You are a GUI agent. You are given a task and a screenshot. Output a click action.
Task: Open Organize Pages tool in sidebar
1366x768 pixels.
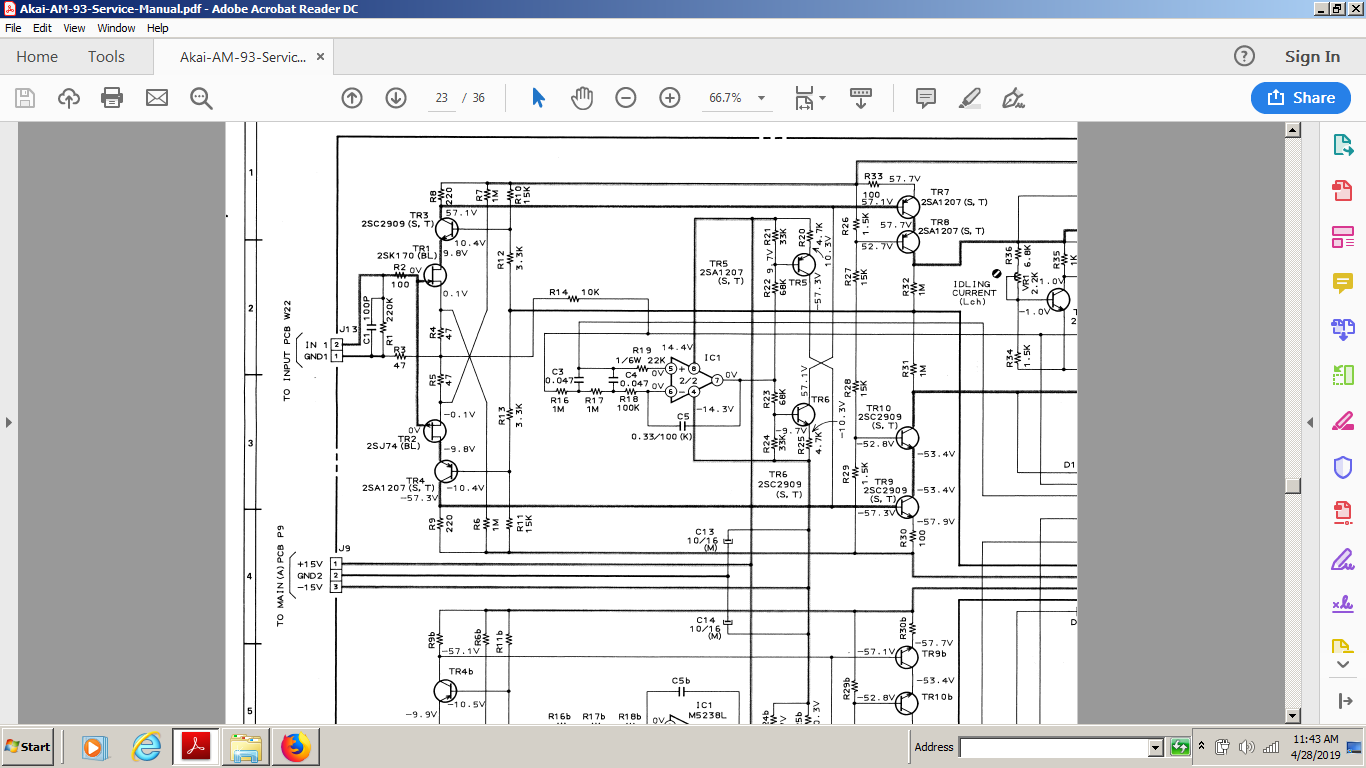click(x=1343, y=375)
